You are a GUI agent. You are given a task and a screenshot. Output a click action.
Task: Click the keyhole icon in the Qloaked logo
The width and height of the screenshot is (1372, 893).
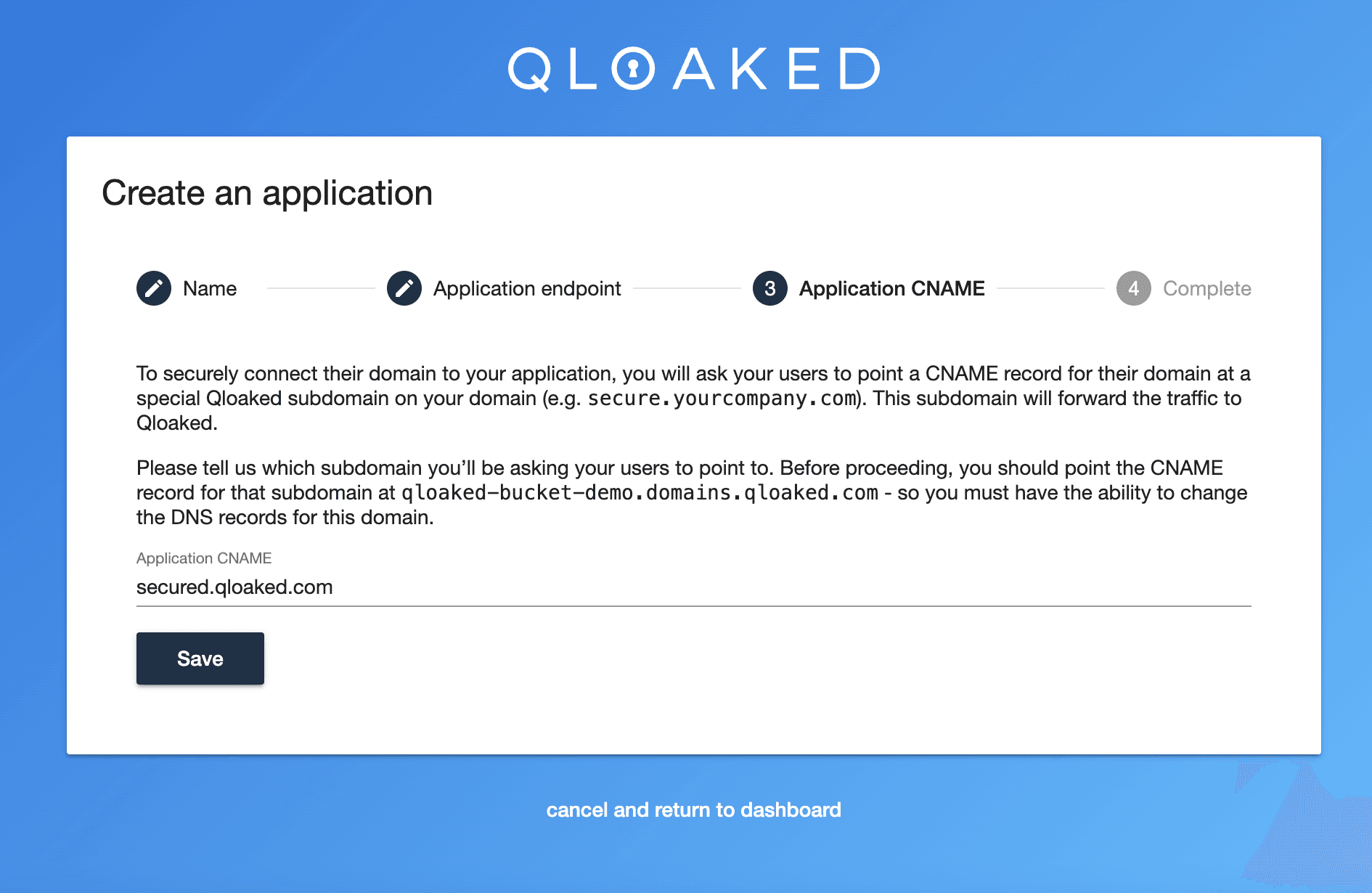[x=633, y=69]
